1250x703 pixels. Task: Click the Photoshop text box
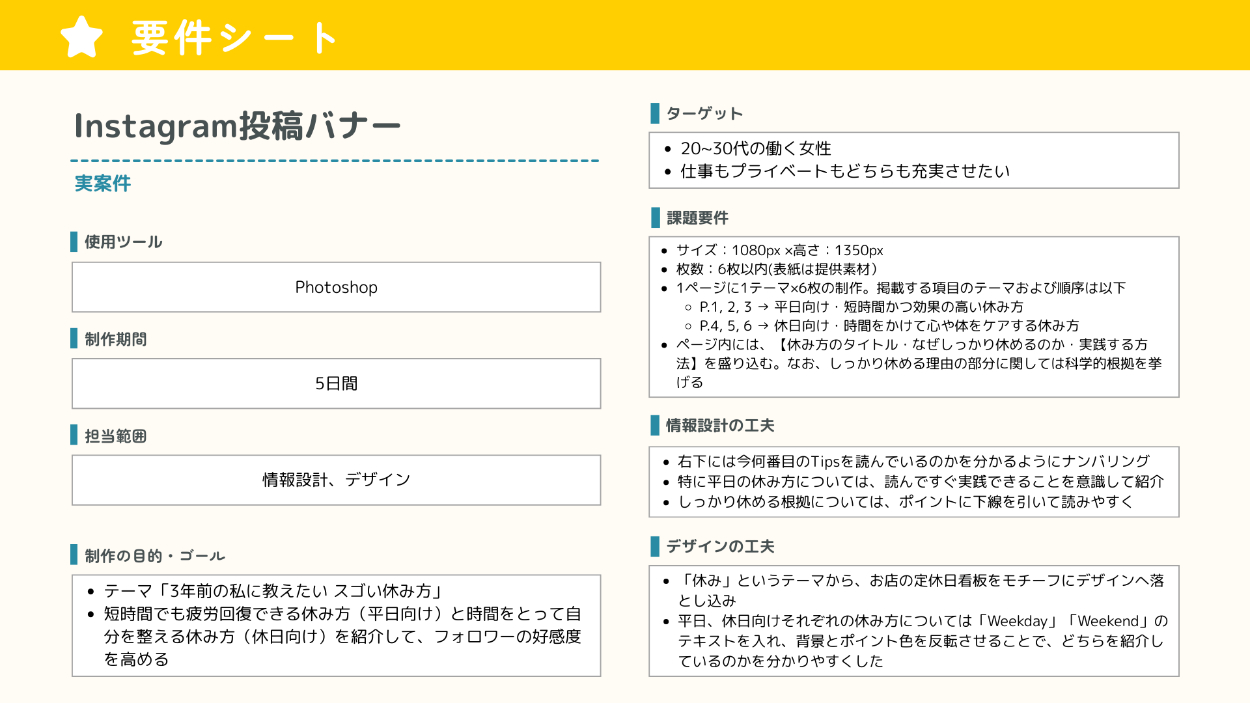tap(336, 287)
